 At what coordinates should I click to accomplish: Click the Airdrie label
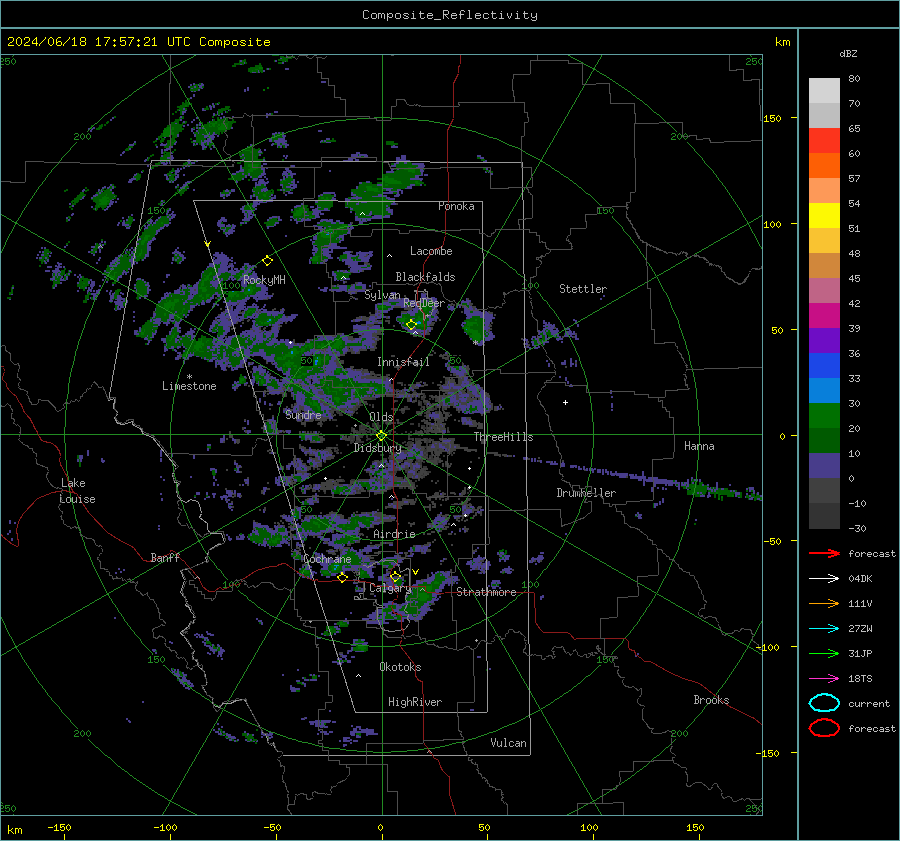point(394,534)
